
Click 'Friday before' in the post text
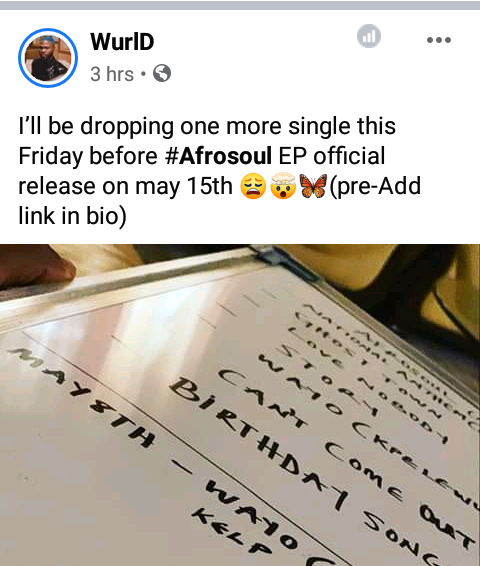[x=88, y=157]
